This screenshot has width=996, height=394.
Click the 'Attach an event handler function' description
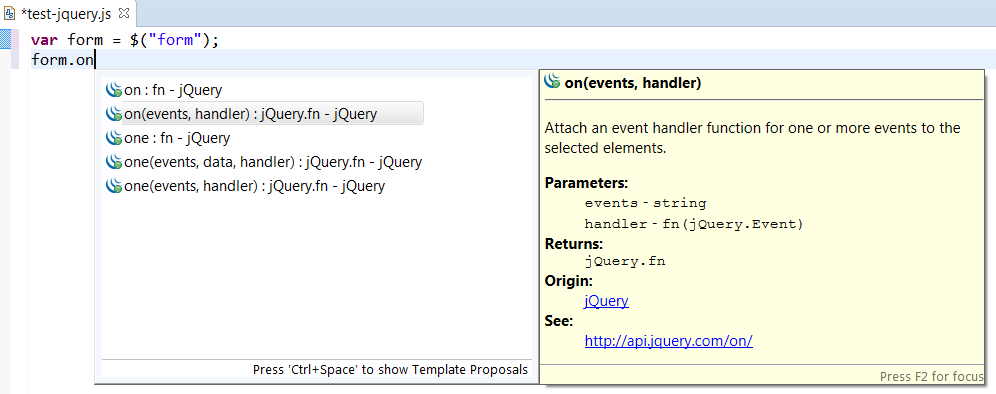tap(753, 139)
